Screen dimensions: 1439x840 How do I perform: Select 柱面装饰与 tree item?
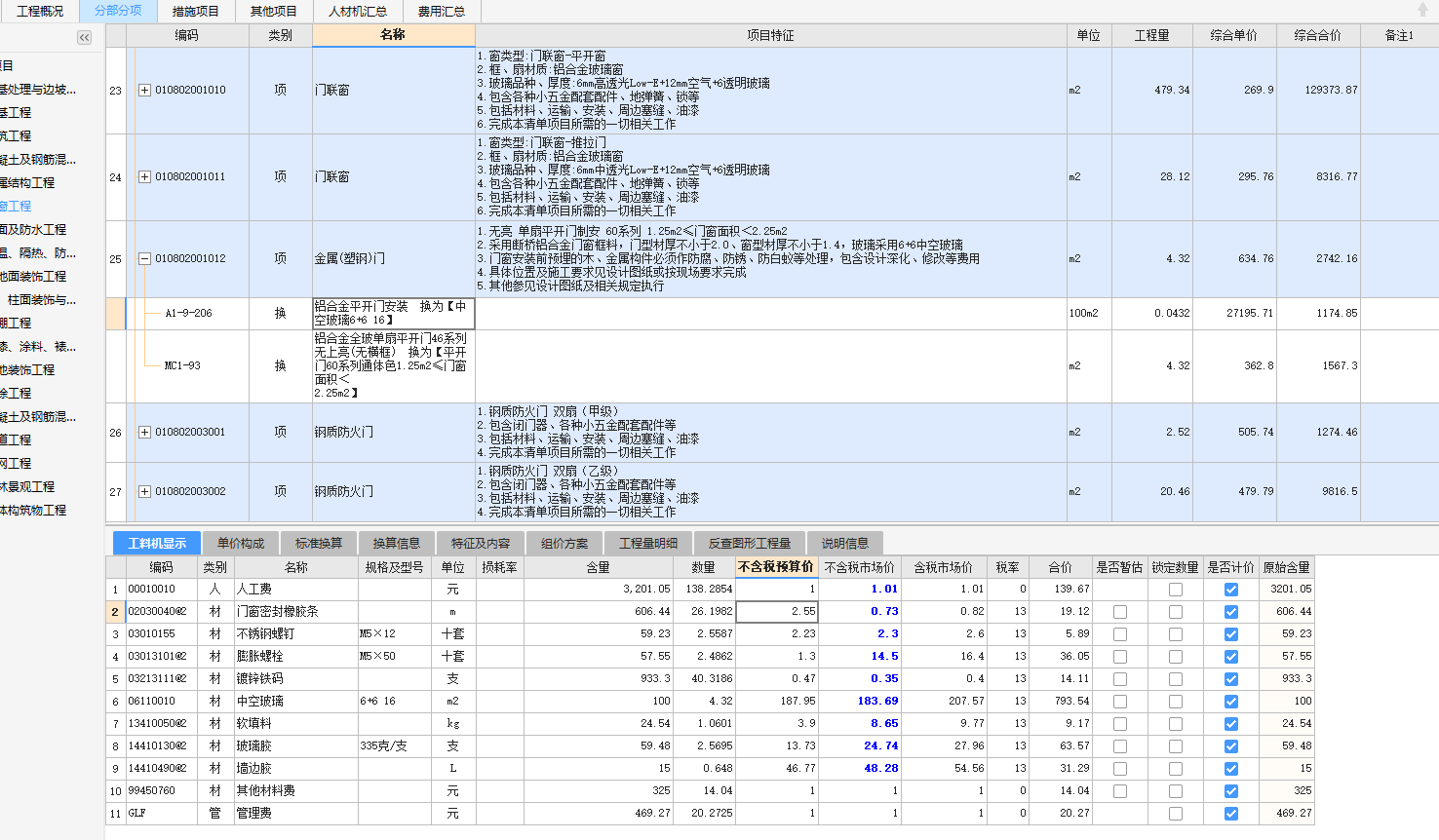click(42, 300)
